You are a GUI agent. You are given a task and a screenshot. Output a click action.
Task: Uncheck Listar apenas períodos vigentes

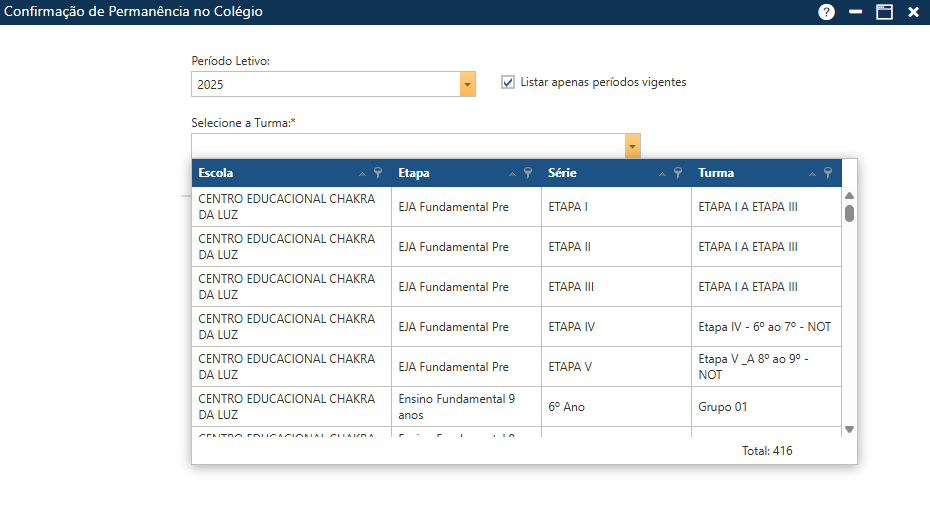coord(508,82)
